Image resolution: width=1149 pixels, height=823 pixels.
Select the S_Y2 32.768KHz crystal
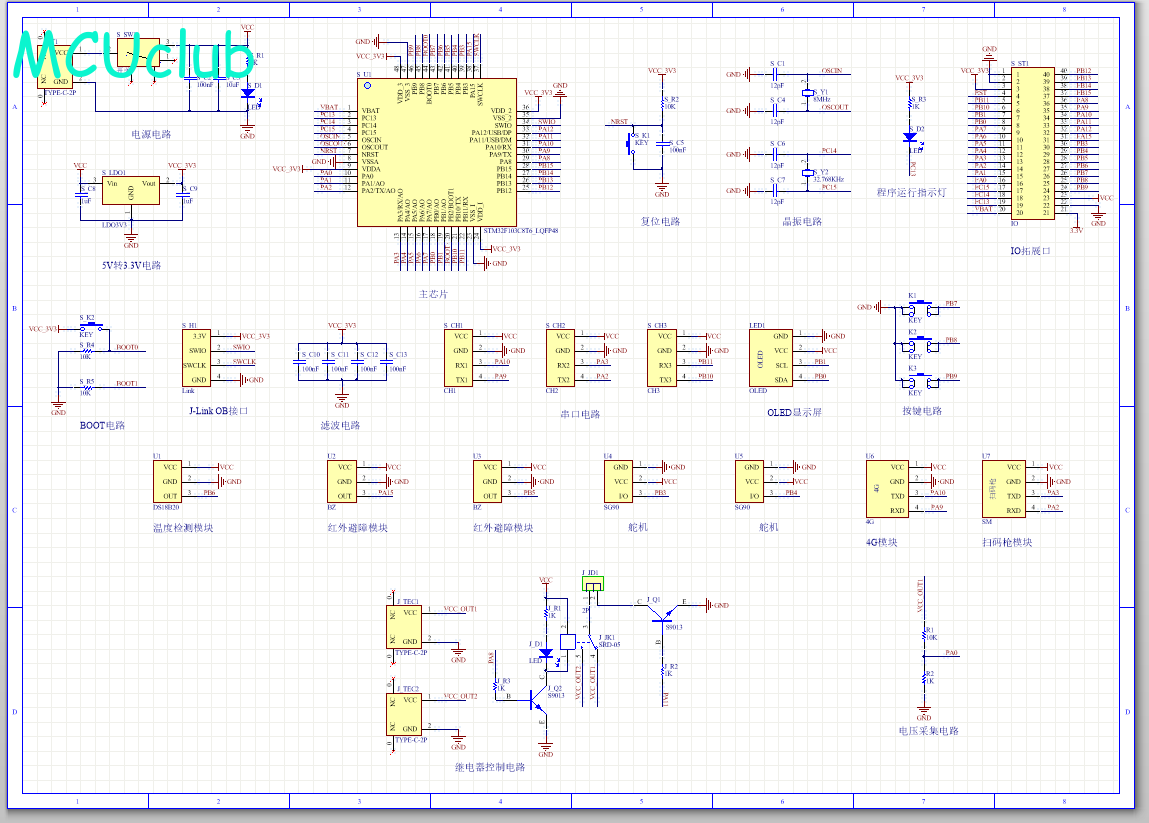[x=808, y=173]
